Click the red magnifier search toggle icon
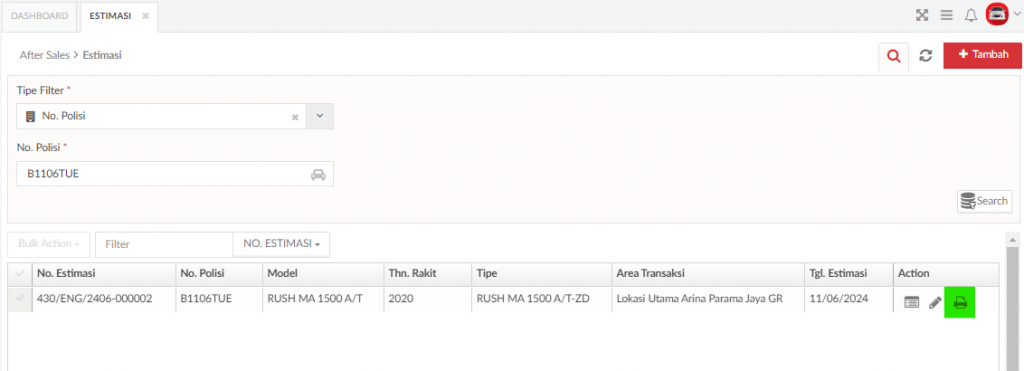1024x371 pixels. click(893, 56)
